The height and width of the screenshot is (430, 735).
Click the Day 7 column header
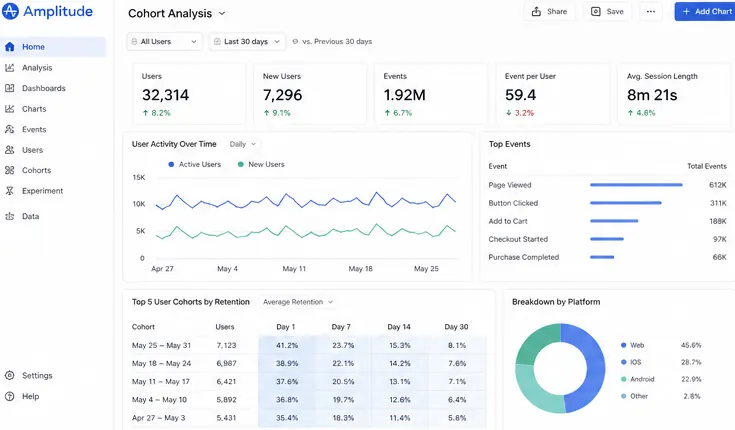(341, 327)
